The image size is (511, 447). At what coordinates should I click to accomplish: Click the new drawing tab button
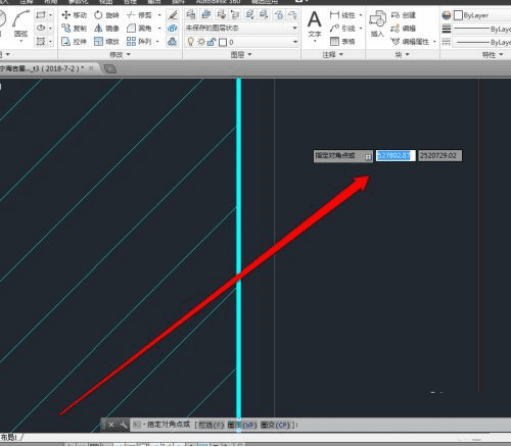coord(110,69)
